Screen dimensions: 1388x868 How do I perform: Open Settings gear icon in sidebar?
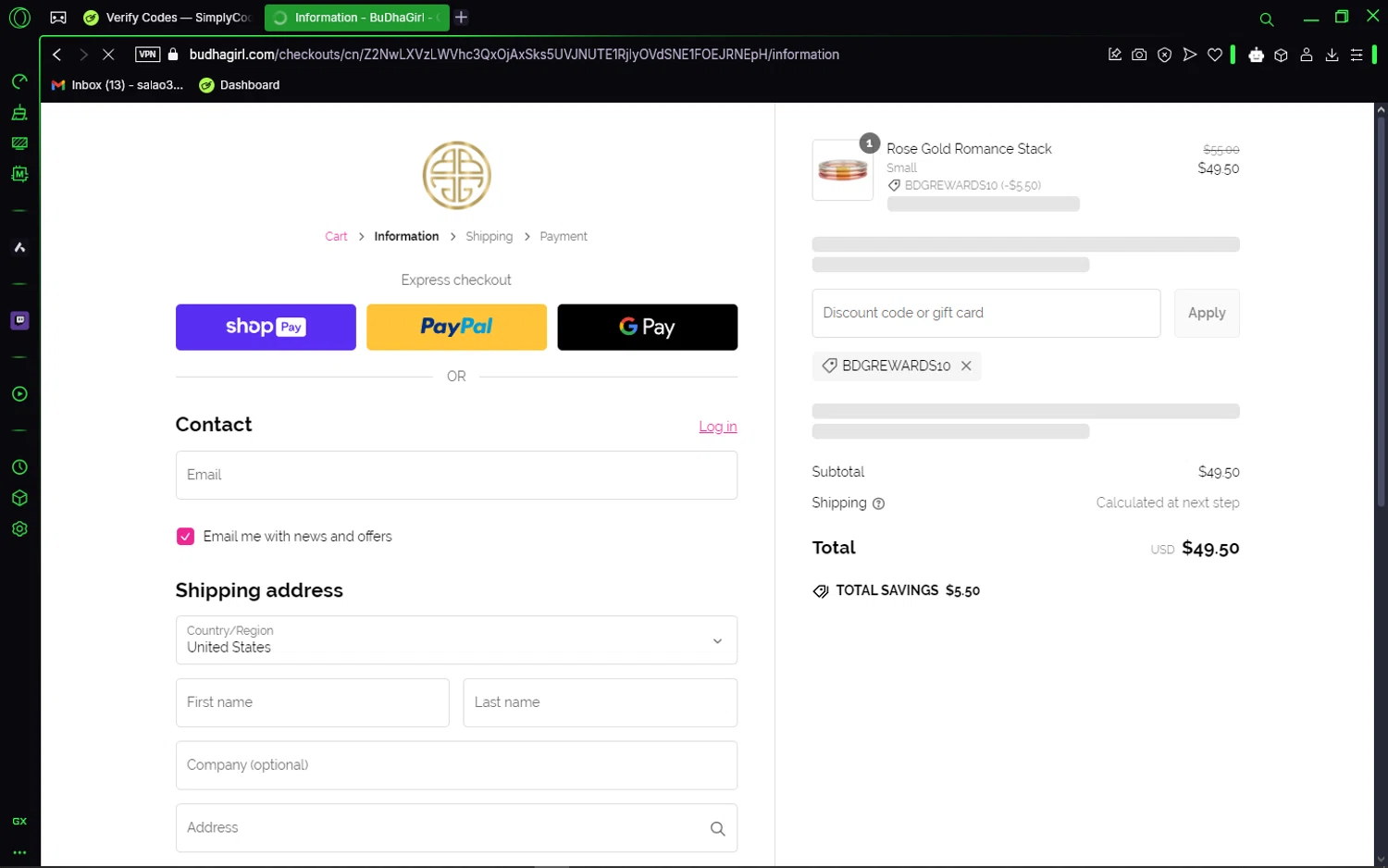pos(19,529)
